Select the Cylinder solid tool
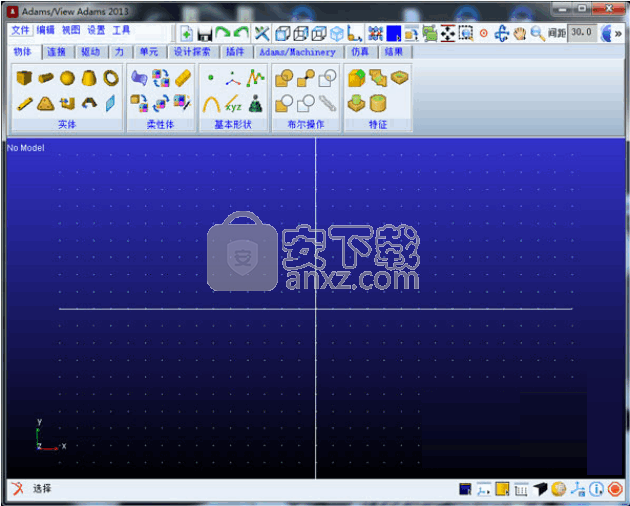Image resolution: width=630 pixels, height=506 pixels. click(x=46, y=78)
